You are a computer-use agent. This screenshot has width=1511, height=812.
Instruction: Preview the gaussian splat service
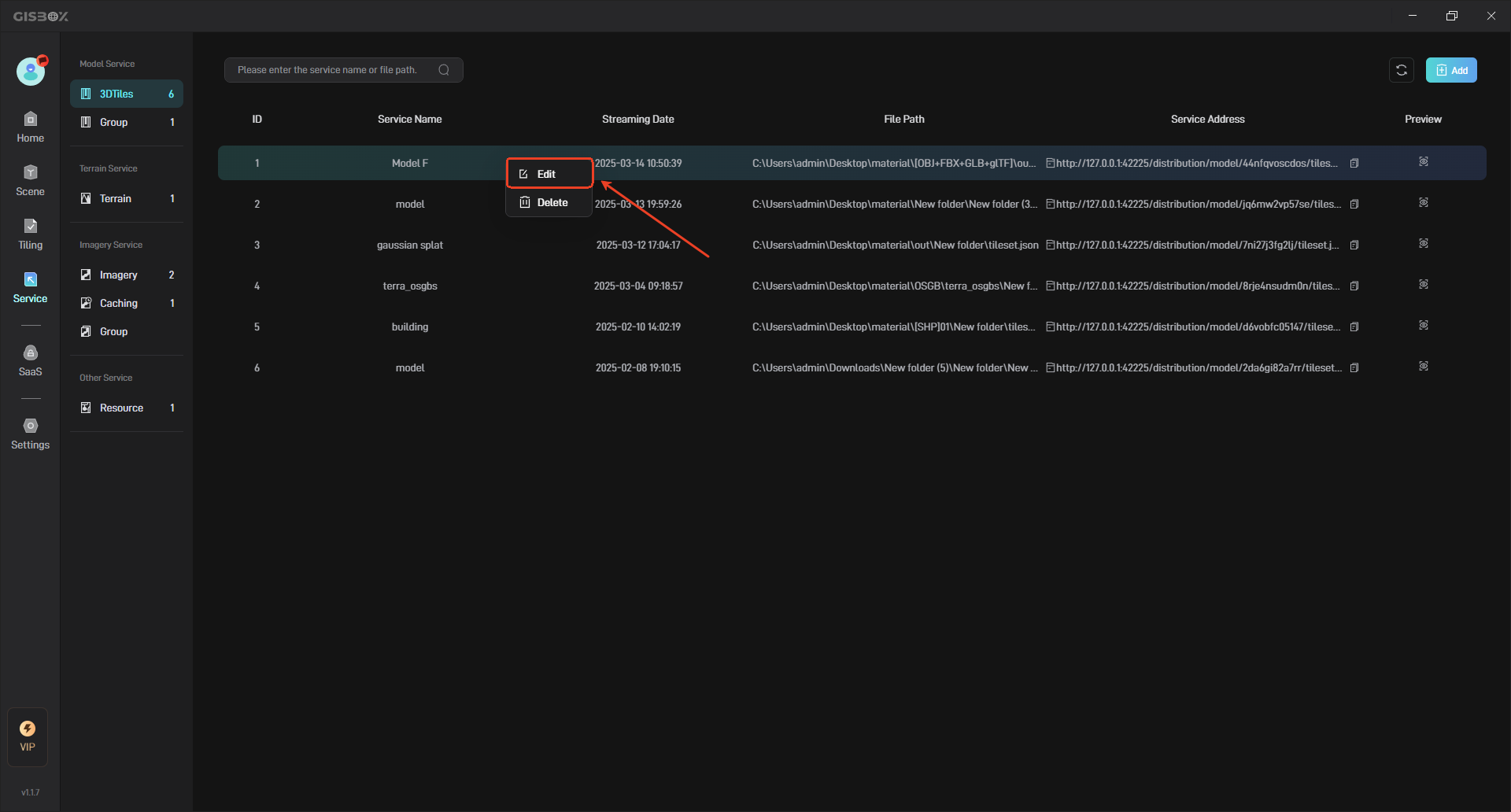(x=1424, y=243)
